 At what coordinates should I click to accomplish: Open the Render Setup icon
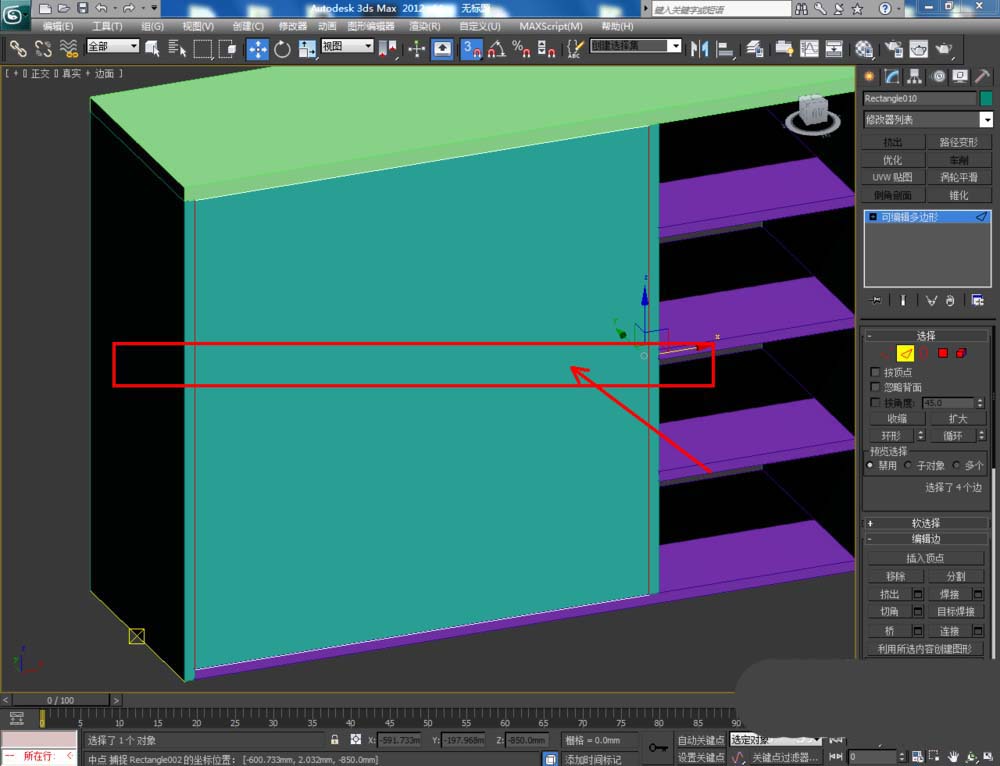(894, 49)
